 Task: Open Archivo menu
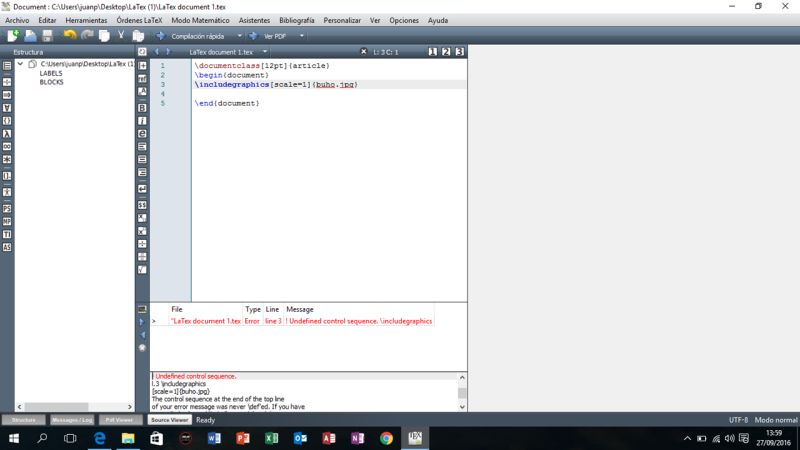point(17,20)
